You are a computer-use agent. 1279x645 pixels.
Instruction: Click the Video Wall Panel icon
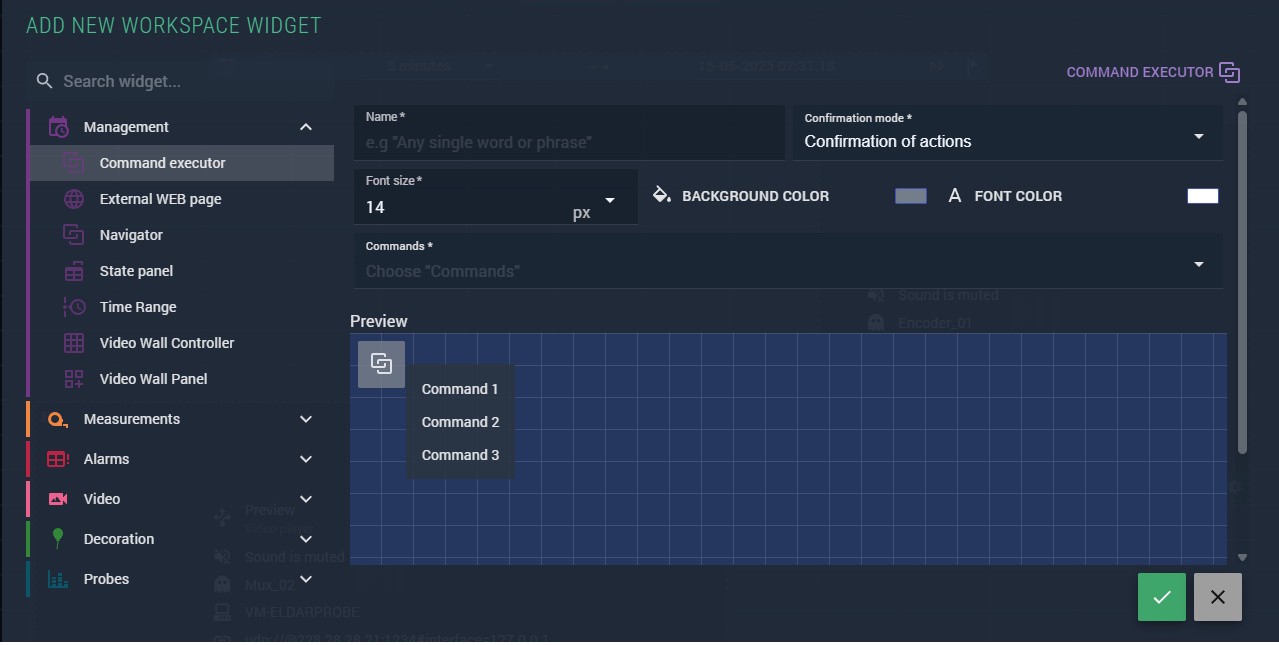coord(74,379)
